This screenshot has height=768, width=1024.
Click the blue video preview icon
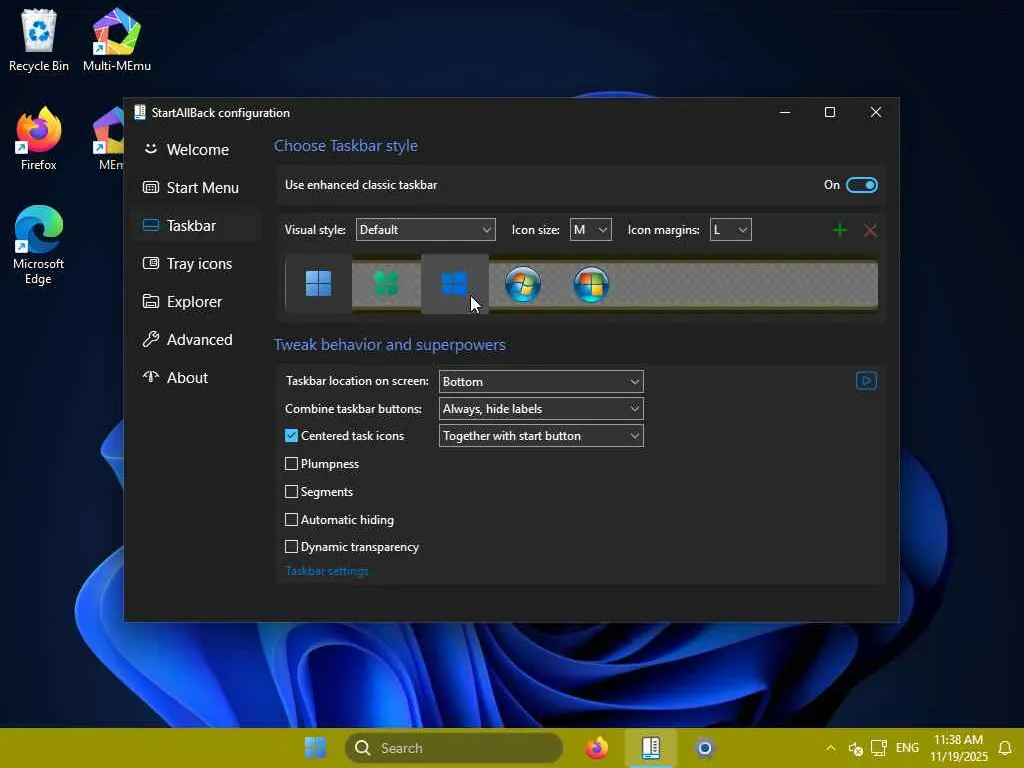867,381
